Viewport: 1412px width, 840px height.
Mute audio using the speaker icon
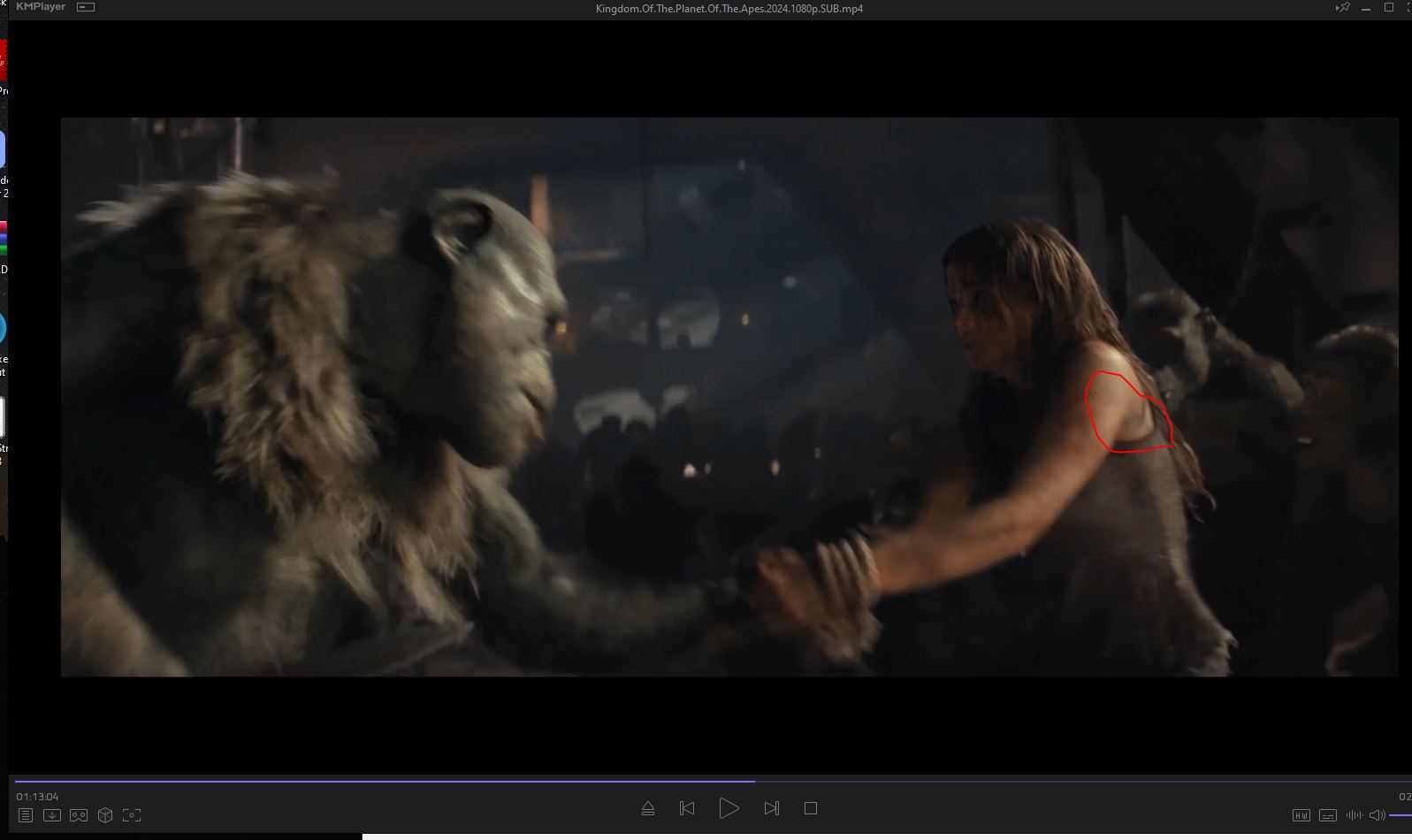click(1377, 815)
